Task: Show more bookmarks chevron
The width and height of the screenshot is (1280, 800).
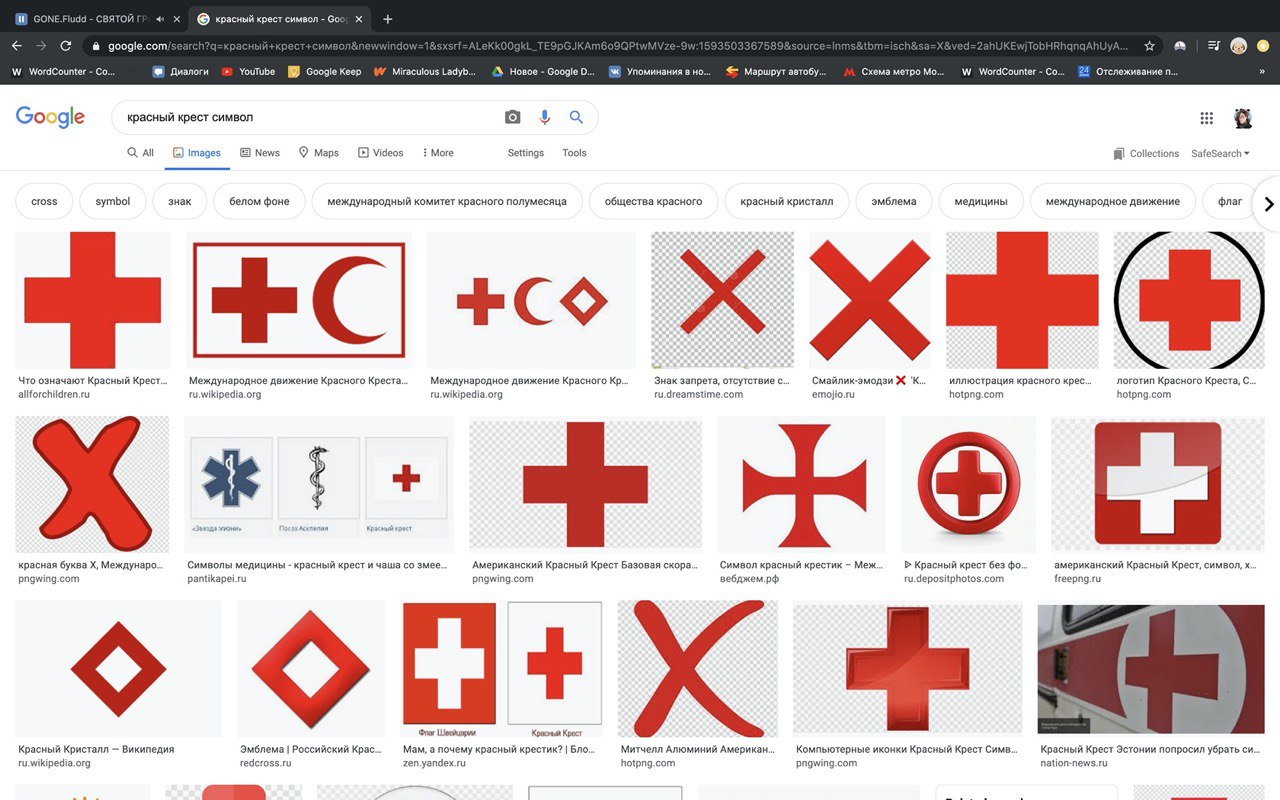Action: (x=1262, y=72)
